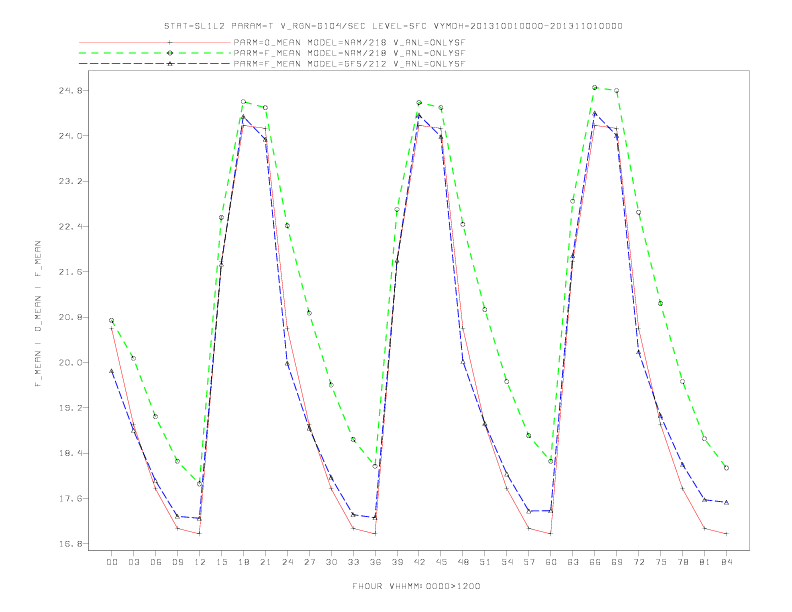
Task: Click blue triangle data point at hour 00
Action: point(112,371)
